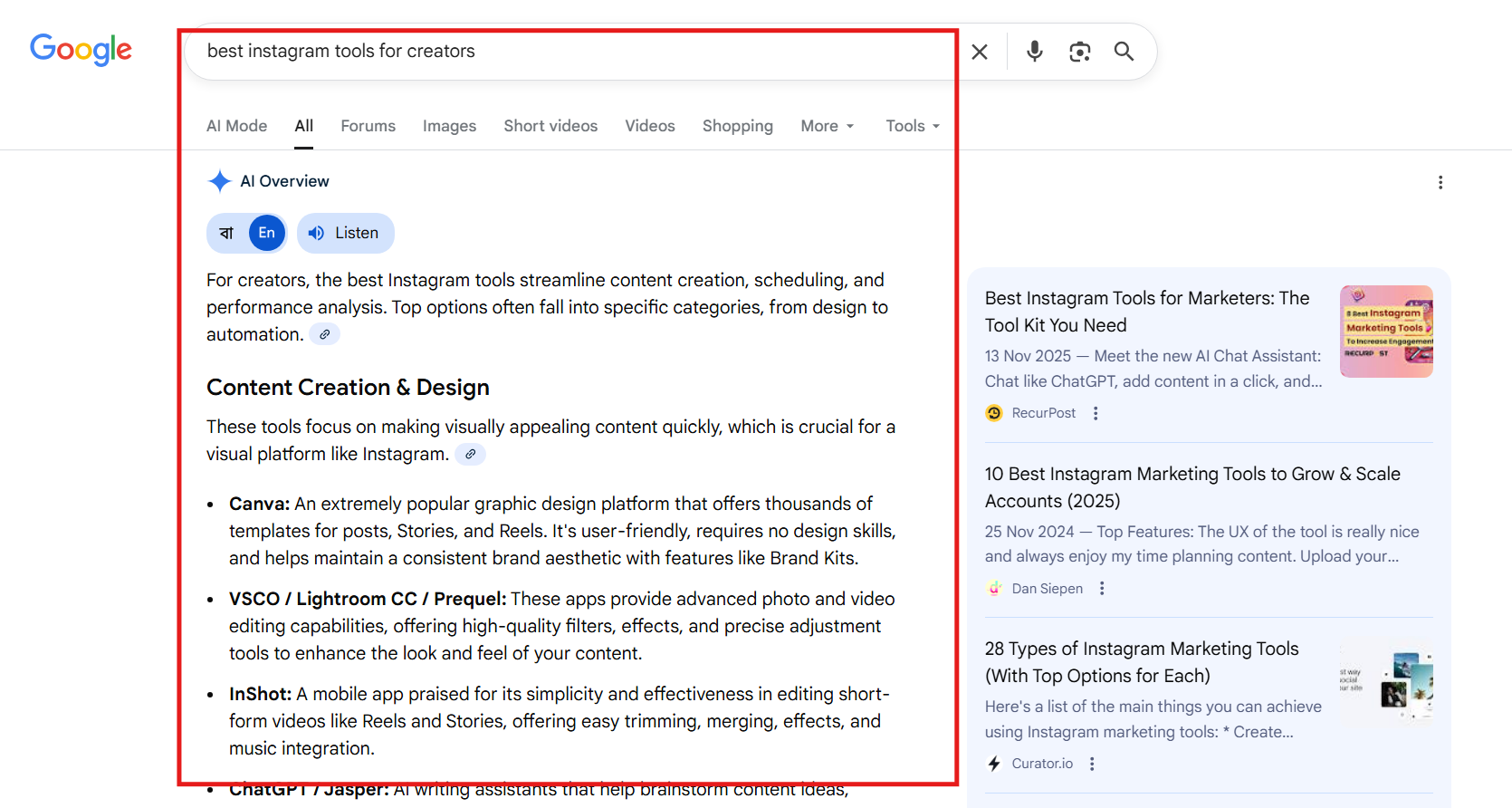Open the three-dot menu beside RecurPost
This screenshot has width=1512, height=808.
[x=1096, y=413]
